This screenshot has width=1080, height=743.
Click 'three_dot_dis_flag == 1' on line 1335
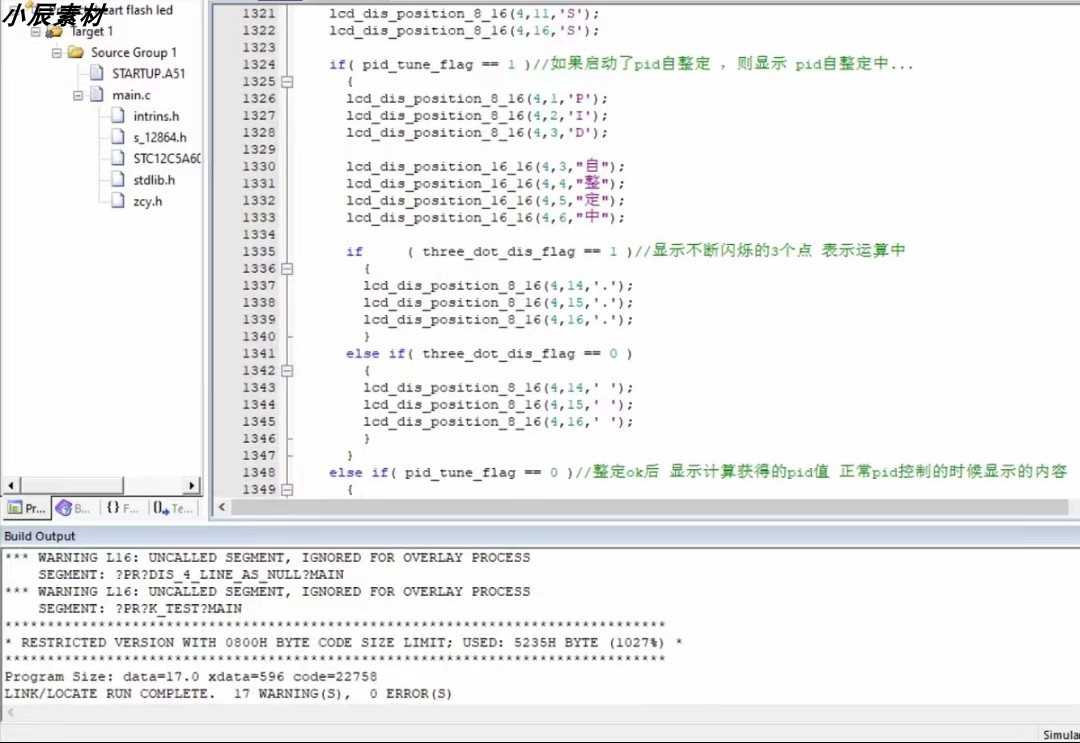pos(520,252)
